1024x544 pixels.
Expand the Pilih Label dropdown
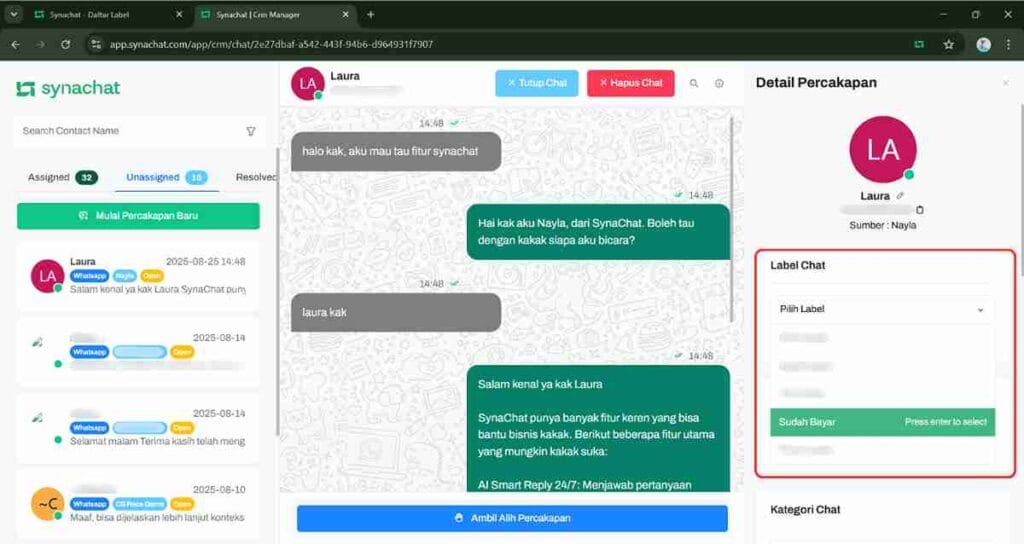coord(882,309)
